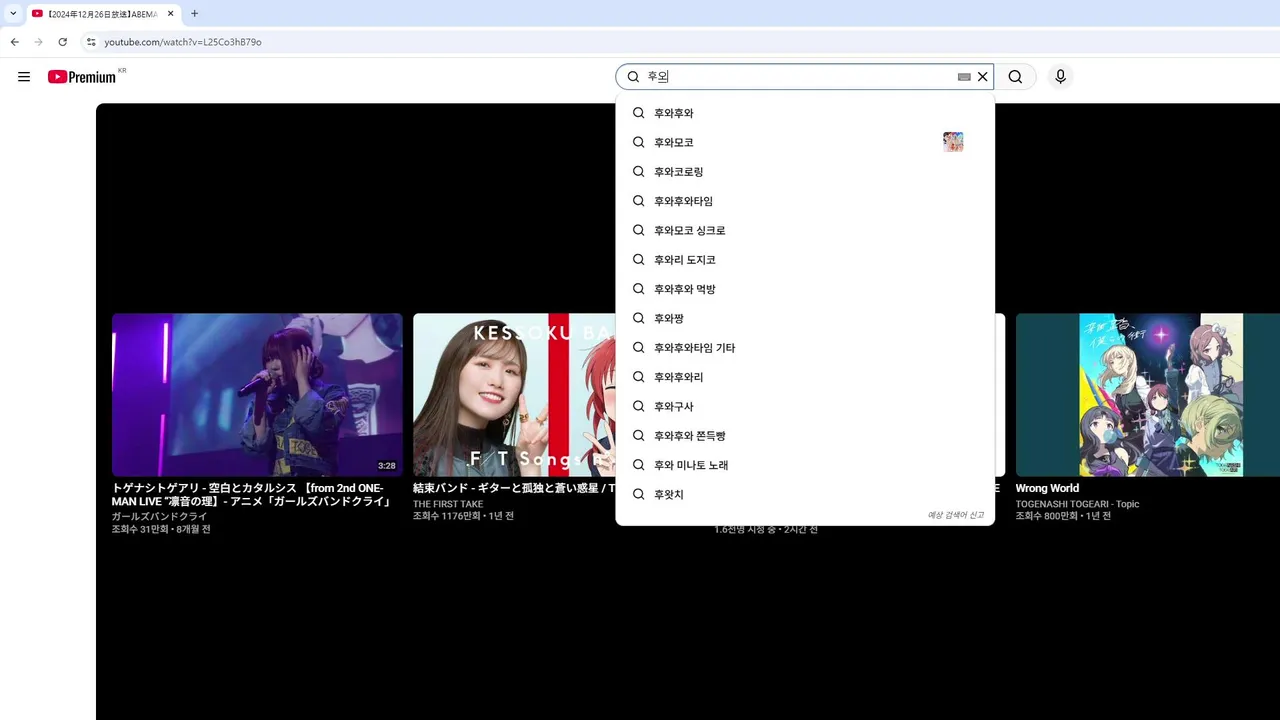Close the ABEMA YouTube tab
This screenshot has width=1280, height=720.
(x=171, y=14)
